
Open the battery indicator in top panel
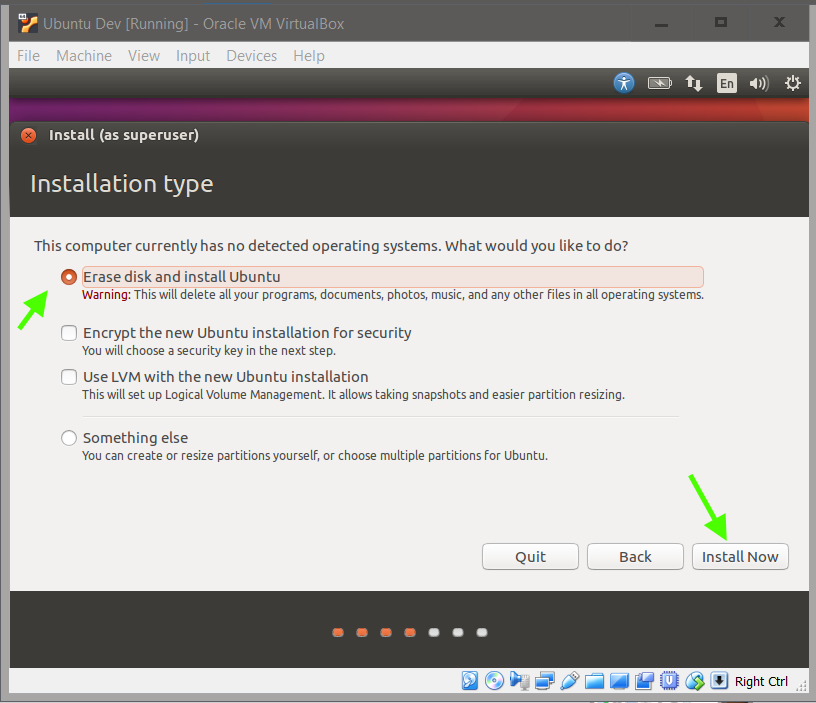[659, 83]
